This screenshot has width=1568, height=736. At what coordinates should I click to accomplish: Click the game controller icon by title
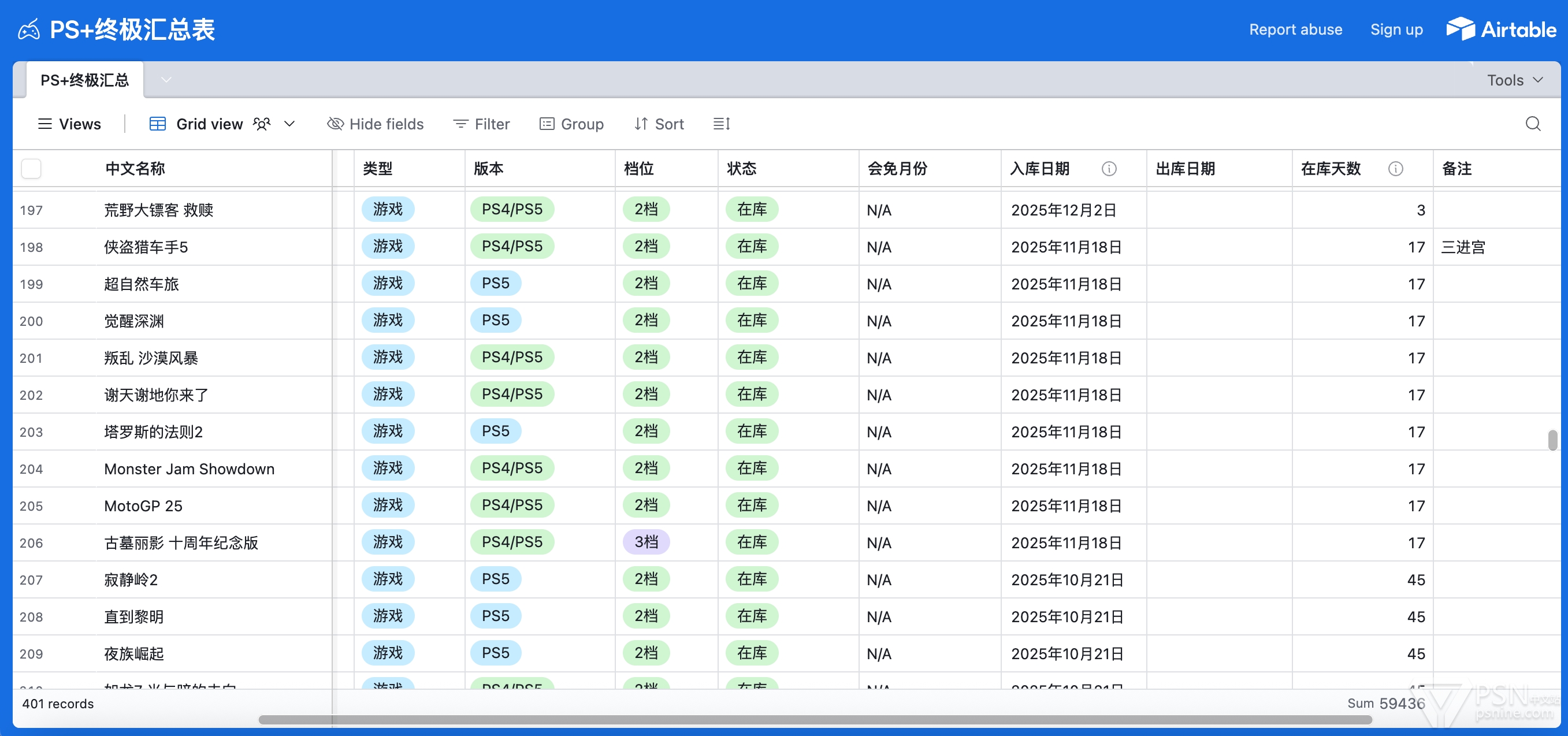point(29,29)
